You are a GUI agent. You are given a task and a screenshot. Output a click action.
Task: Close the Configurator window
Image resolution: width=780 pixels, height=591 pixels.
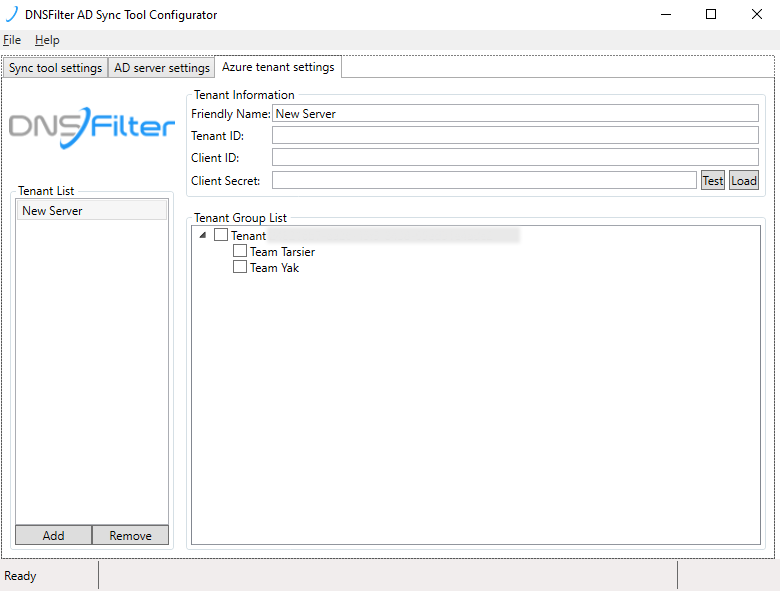[x=757, y=14]
